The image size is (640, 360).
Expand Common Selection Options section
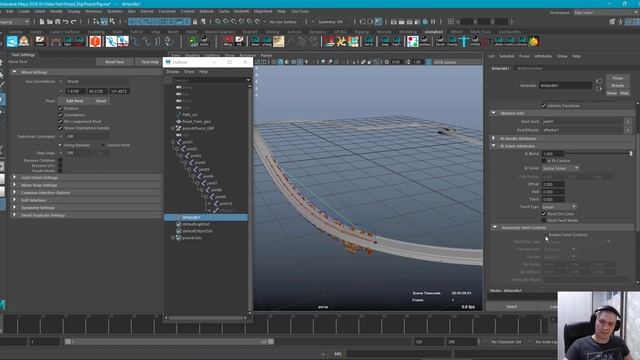(15, 193)
